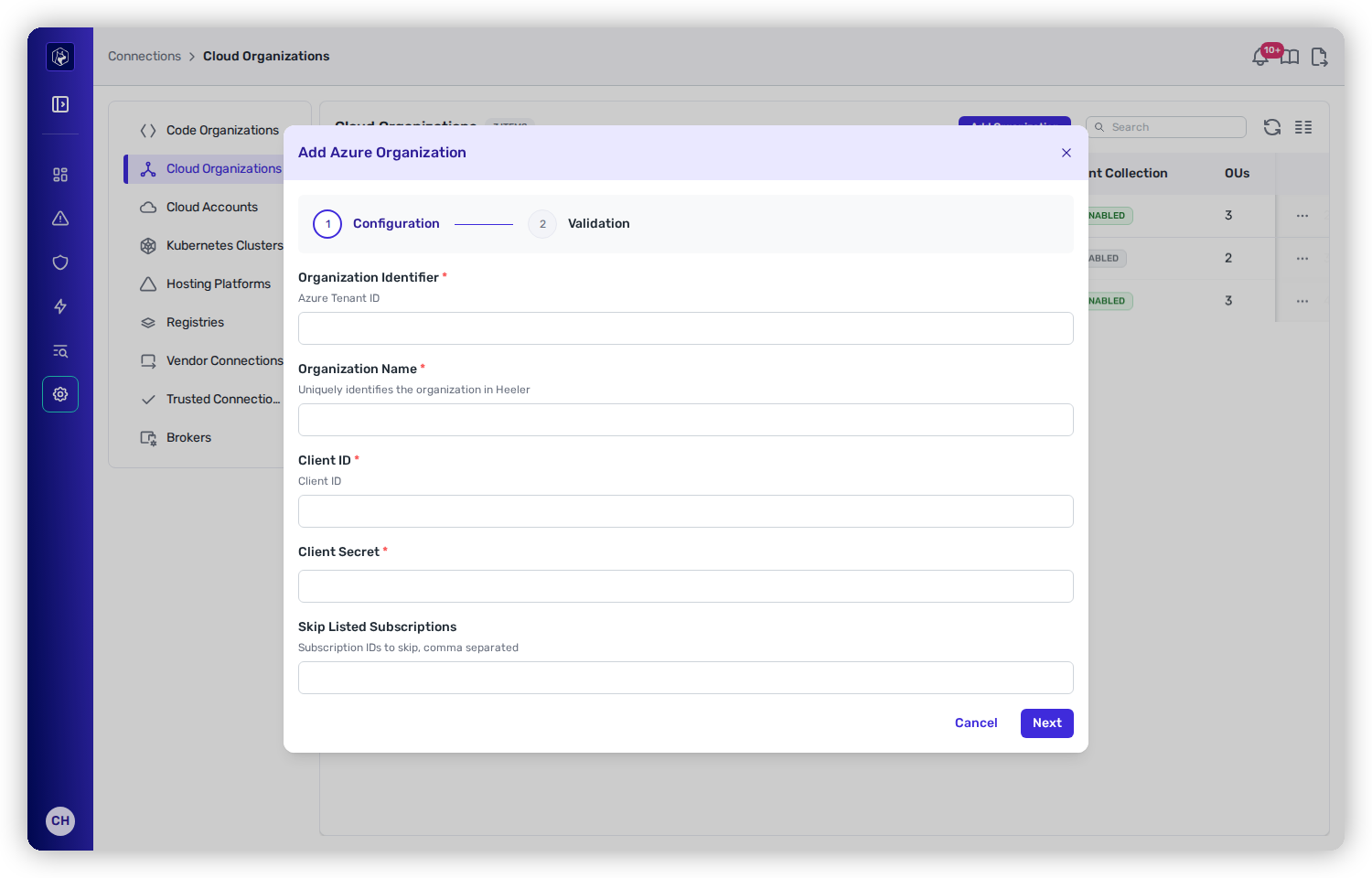The height and width of the screenshot is (878, 1372).
Task: Cancel the Add Azure Organization dialog
Action: pos(976,723)
